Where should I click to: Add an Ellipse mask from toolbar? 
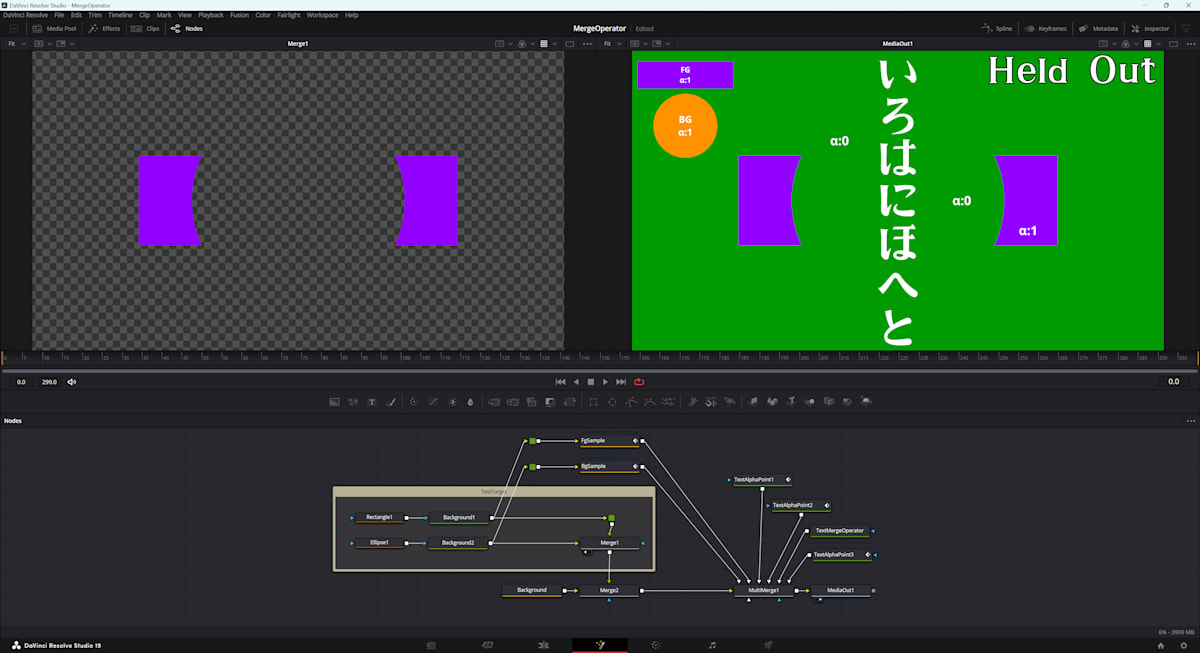point(612,402)
